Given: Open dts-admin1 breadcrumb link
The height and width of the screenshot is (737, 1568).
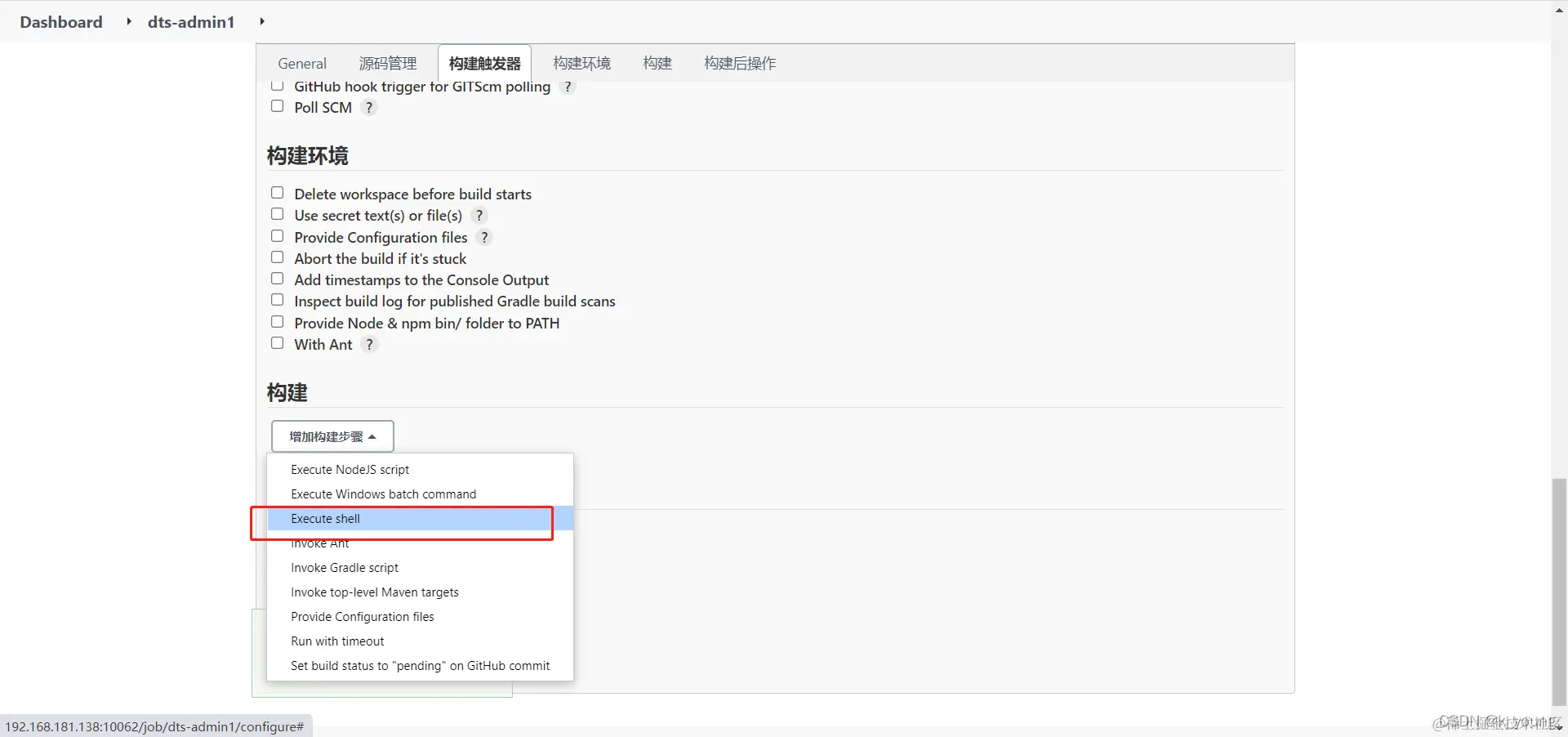Looking at the screenshot, I should [191, 22].
